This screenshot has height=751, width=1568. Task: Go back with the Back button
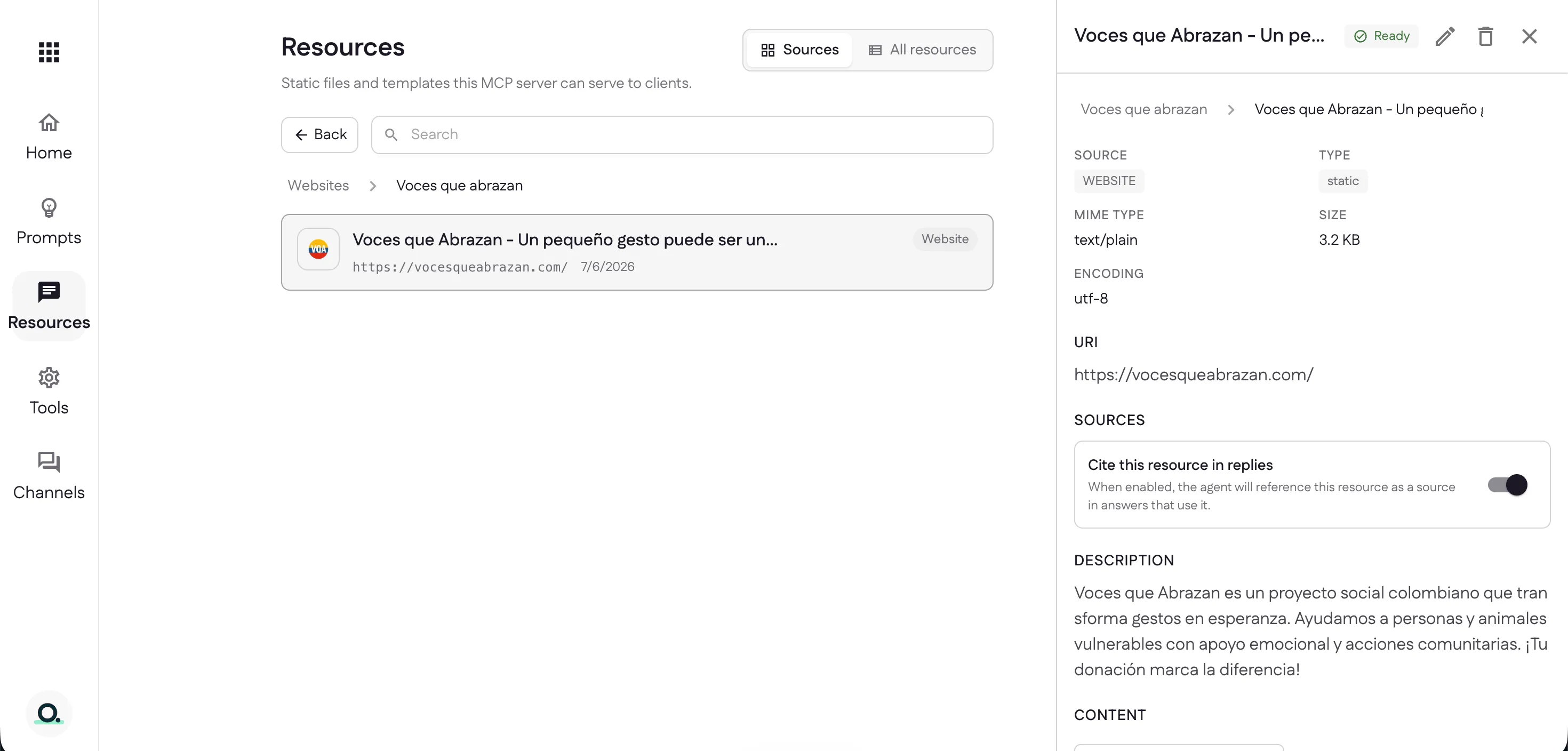[x=319, y=134]
